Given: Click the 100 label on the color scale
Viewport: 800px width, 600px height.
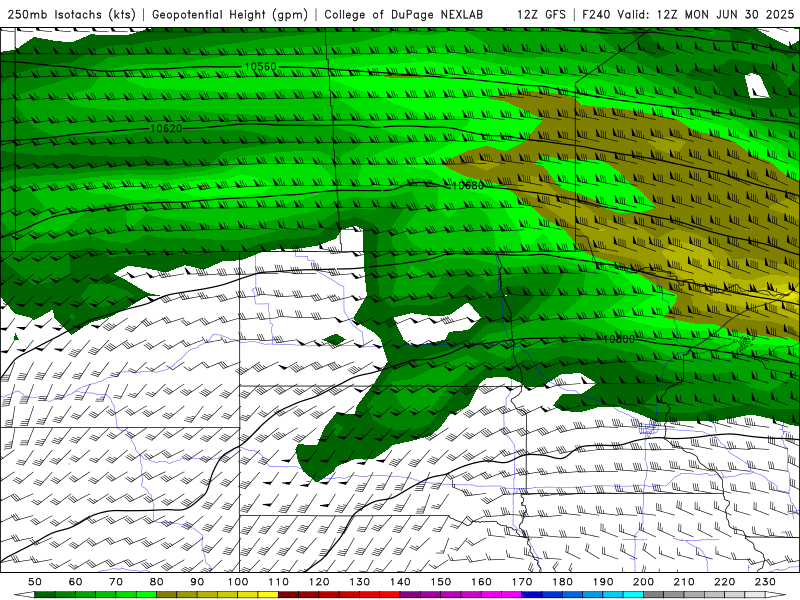Looking at the screenshot, I should pos(238,582).
